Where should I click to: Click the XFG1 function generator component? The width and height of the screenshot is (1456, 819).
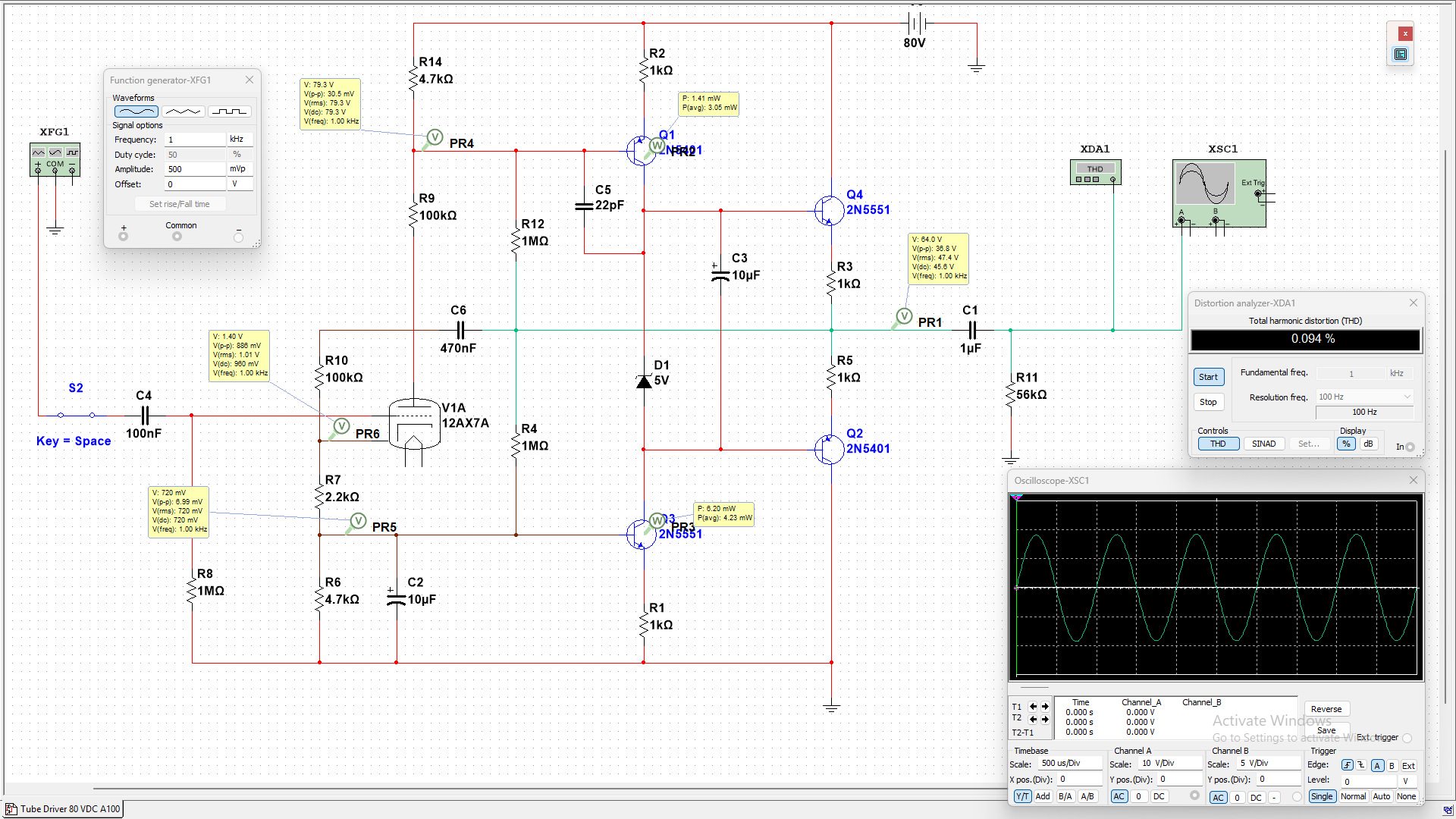tap(55, 159)
